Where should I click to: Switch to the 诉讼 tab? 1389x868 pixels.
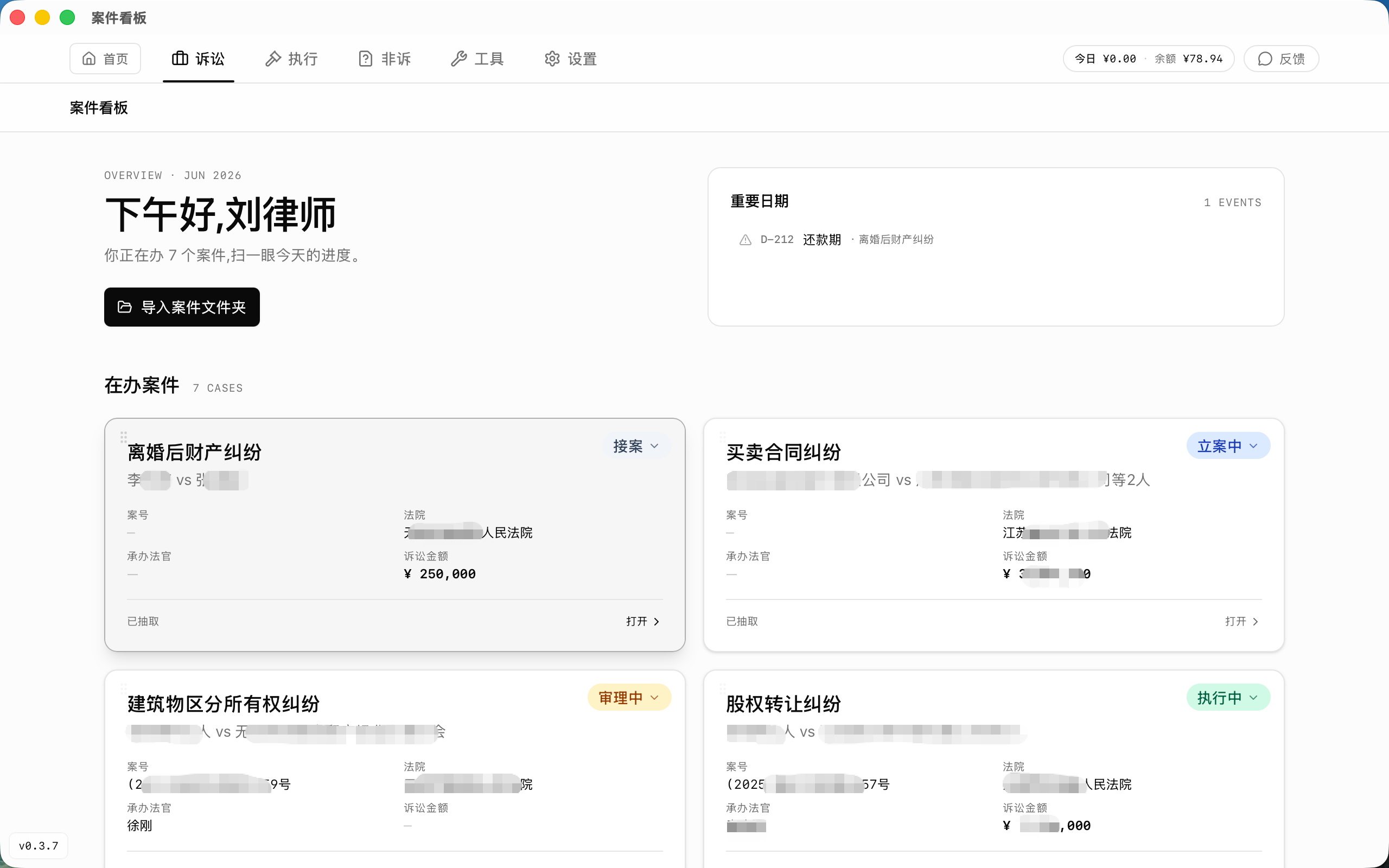198,59
